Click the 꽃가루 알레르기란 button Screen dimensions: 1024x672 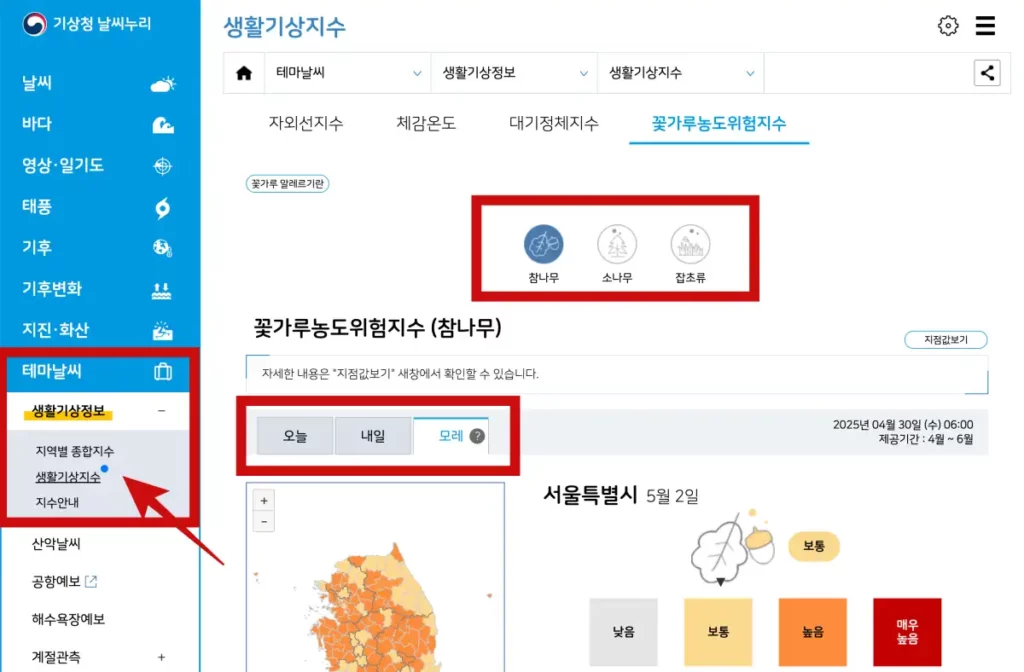coord(287,184)
